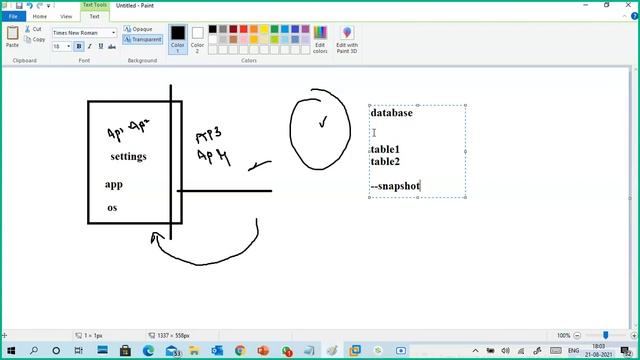Pick the white color swatch in second row

213,40
